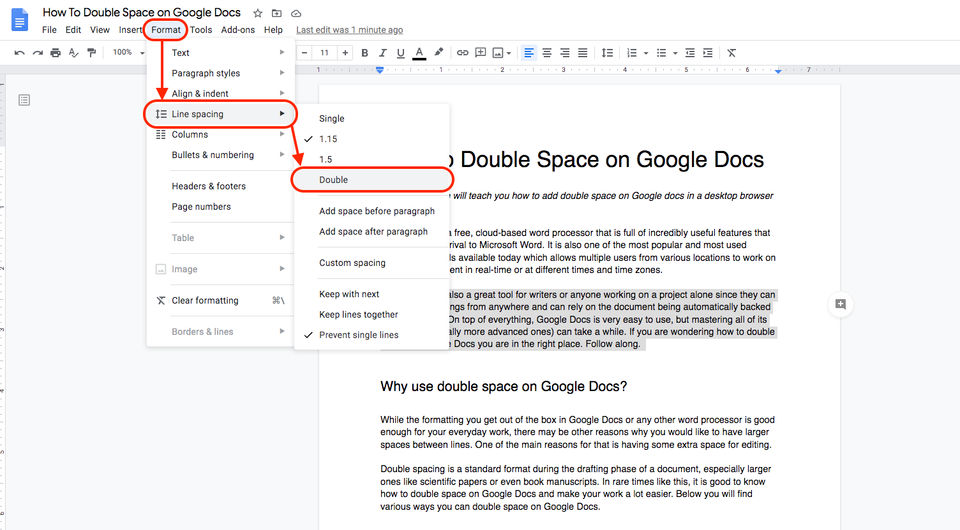Create a numbered list
The height and width of the screenshot is (530, 960).
pos(632,53)
